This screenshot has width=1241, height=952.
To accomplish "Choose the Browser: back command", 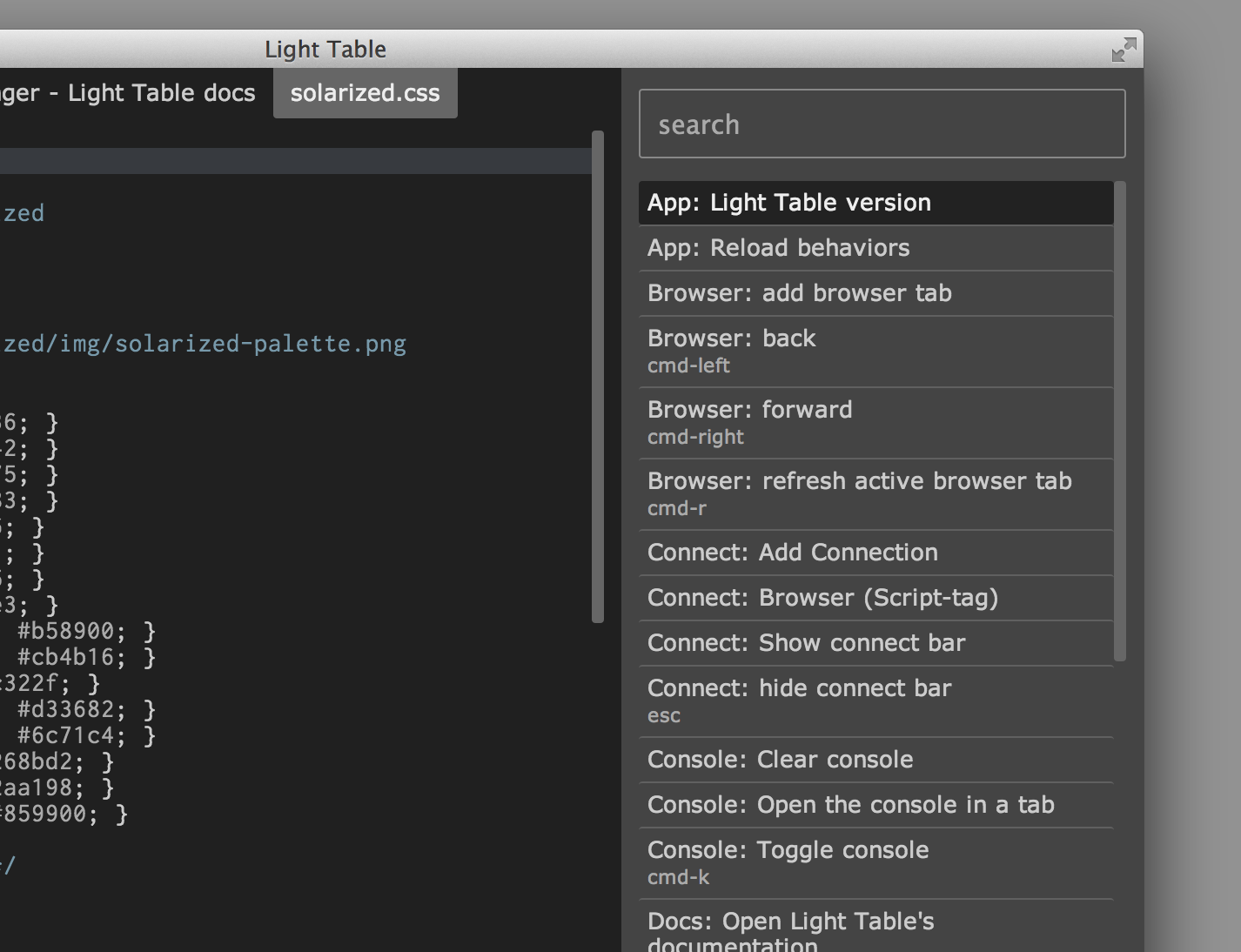I will (x=875, y=351).
